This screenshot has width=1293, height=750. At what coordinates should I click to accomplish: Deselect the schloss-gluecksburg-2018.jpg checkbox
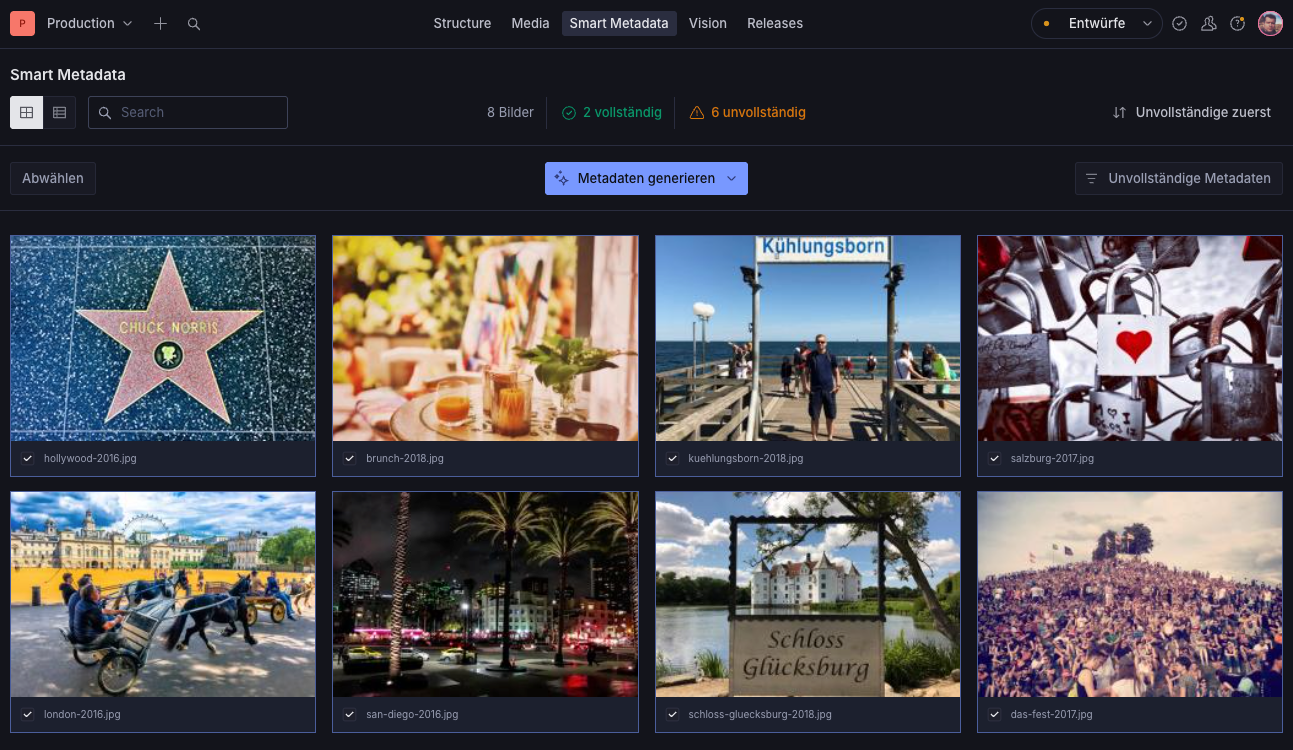(x=672, y=714)
